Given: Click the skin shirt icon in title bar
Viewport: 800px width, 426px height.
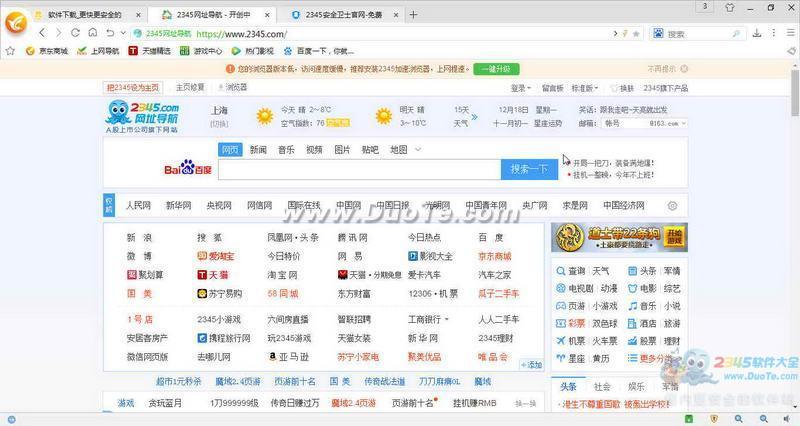Looking at the screenshot, I should (730, 7).
